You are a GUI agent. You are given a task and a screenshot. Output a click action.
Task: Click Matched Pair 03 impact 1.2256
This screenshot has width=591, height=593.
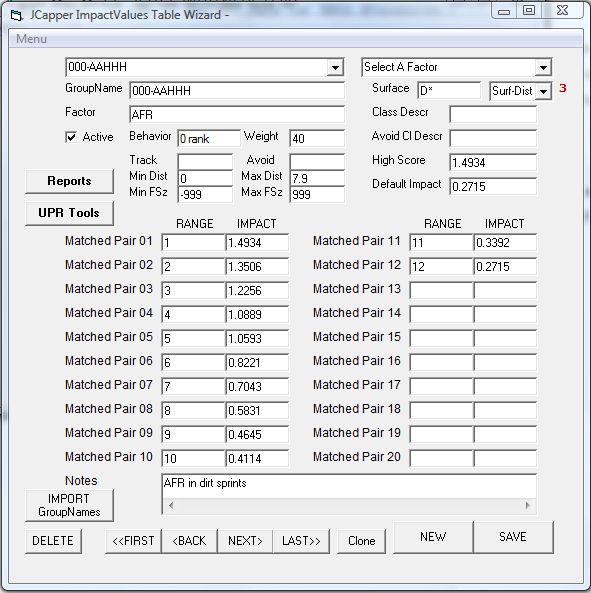pos(257,290)
